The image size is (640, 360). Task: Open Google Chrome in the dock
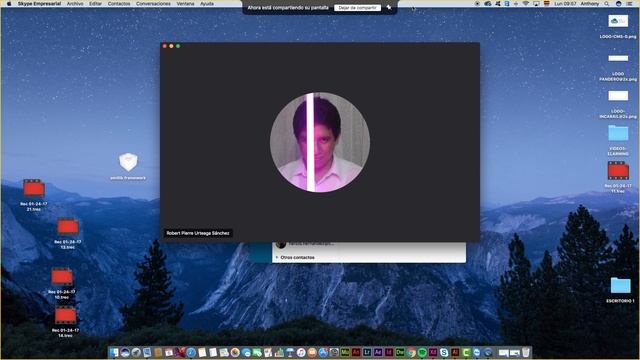point(411,352)
